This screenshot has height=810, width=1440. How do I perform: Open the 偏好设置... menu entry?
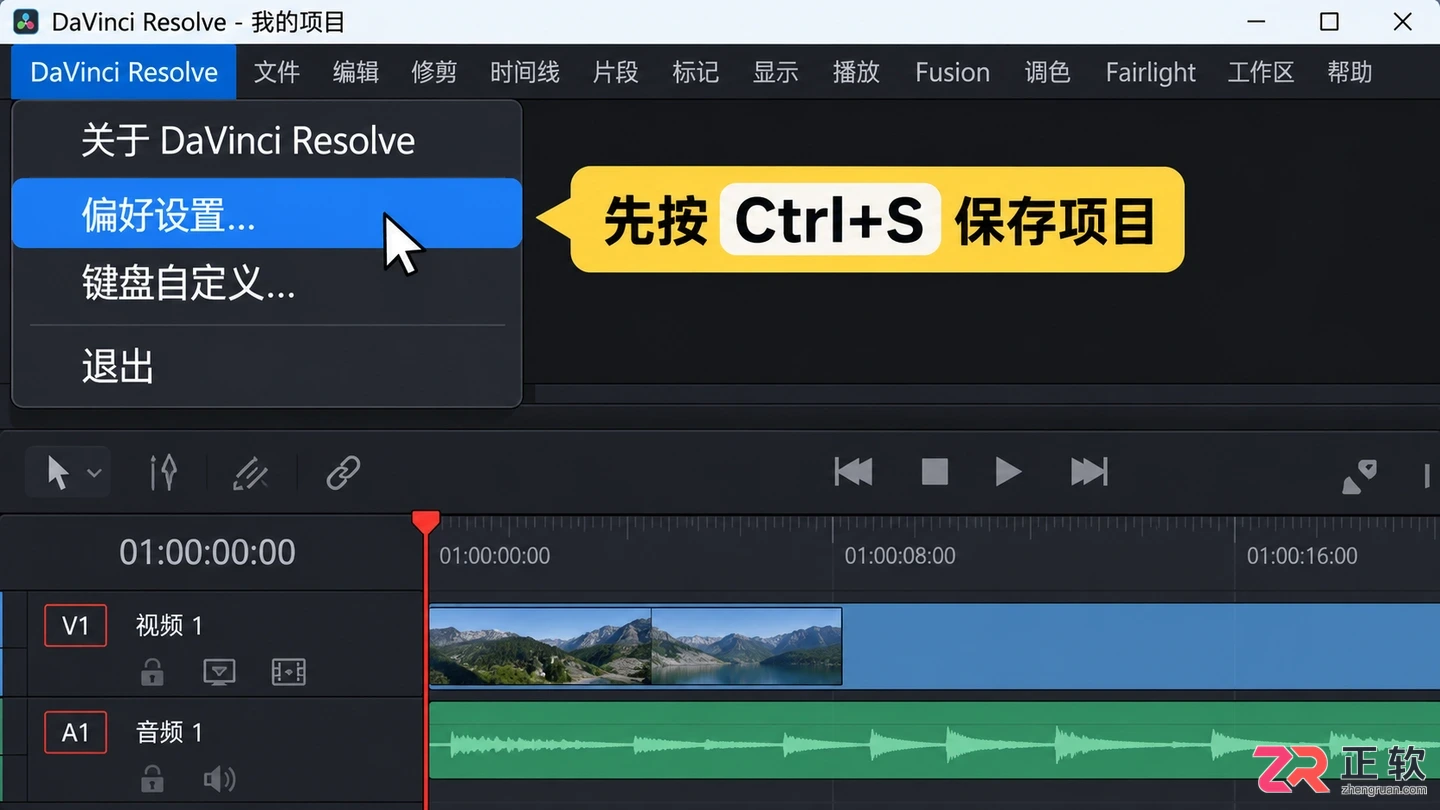267,214
